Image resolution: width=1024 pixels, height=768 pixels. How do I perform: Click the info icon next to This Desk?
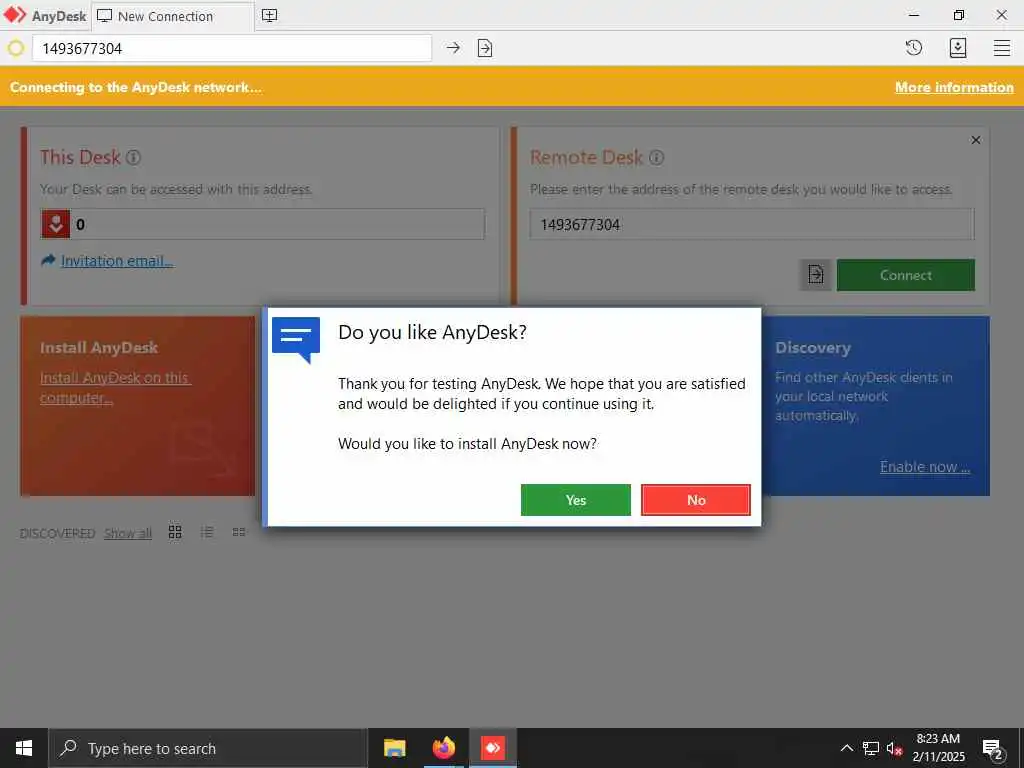133,157
